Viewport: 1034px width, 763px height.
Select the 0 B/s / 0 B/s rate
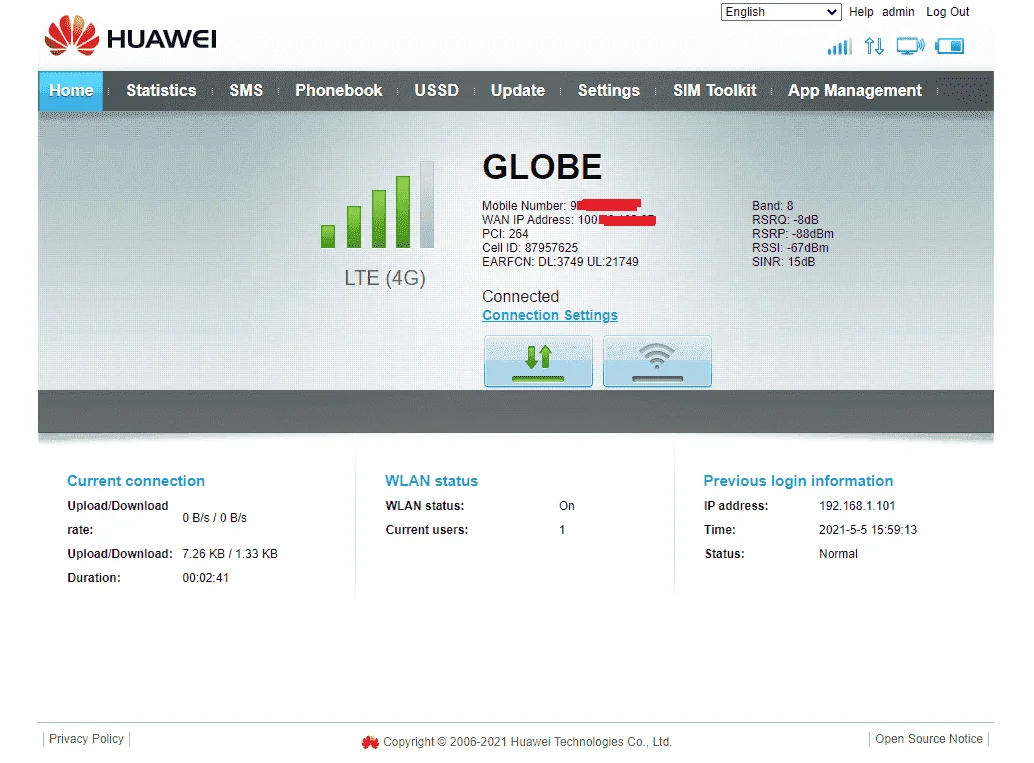click(x=214, y=518)
